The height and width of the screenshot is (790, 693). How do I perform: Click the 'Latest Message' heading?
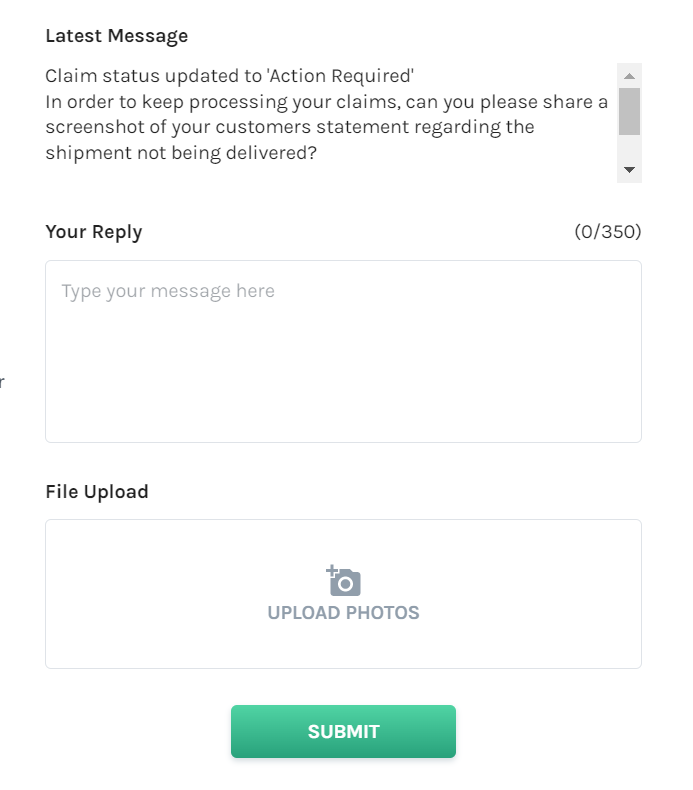(x=116, y=36)
